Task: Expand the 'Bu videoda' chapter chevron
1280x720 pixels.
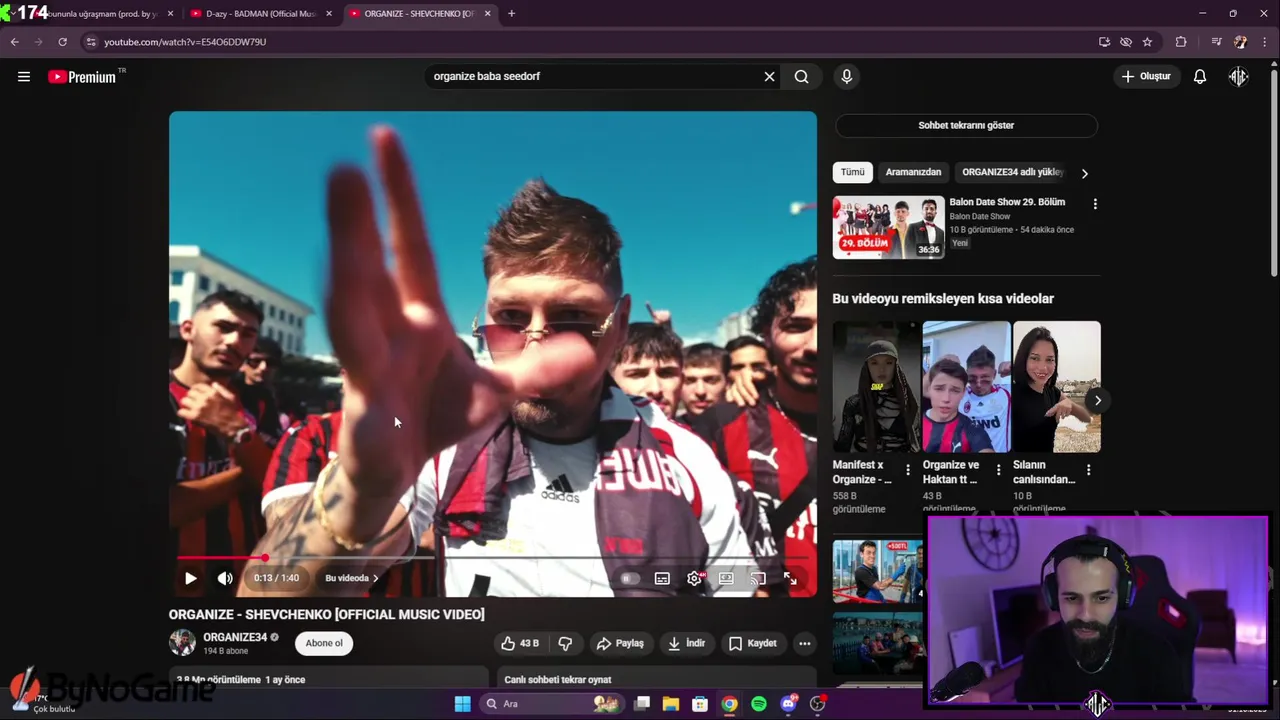Action: click(x=375, y=578)
